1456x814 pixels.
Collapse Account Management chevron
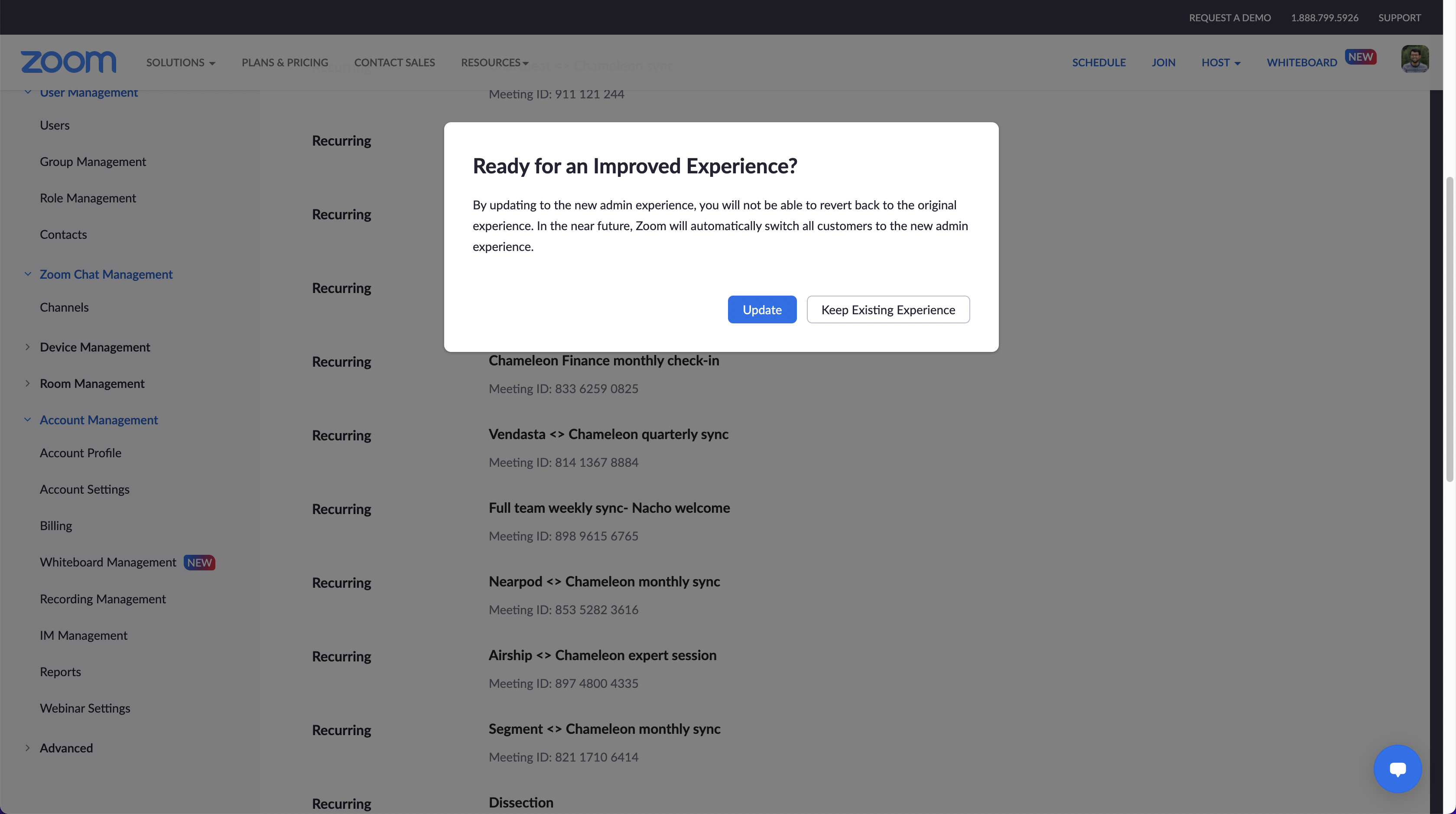coord(27,420)
